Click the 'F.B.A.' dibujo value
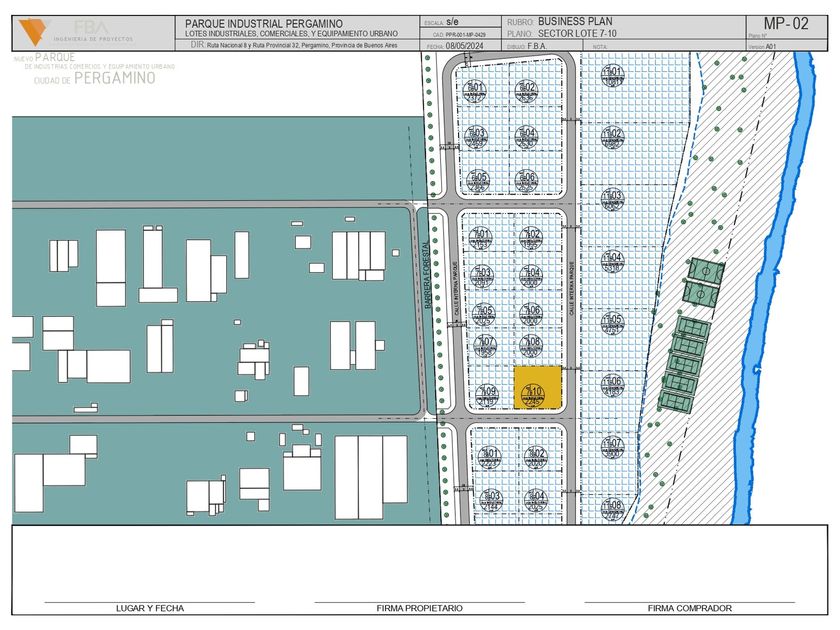Viewport: 840px width, 630px height. pos(537,46)
